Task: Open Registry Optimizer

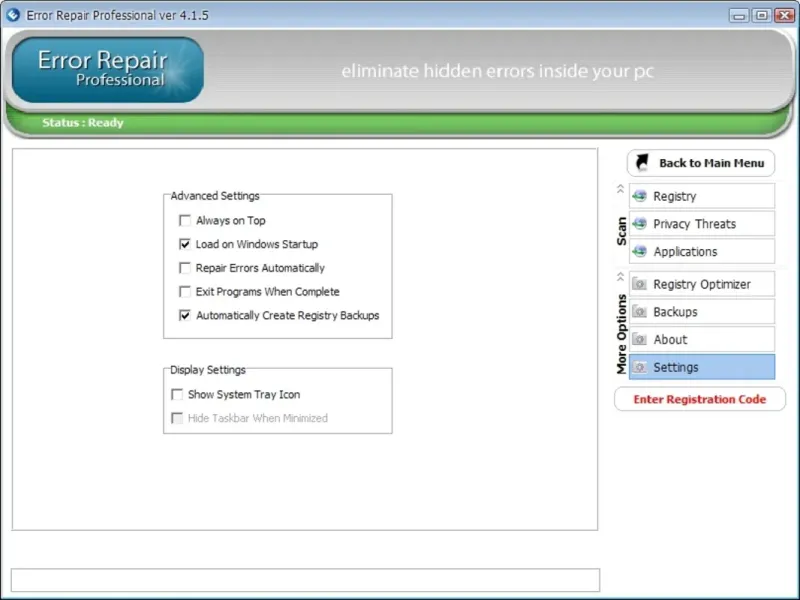Action: (702, 284)
